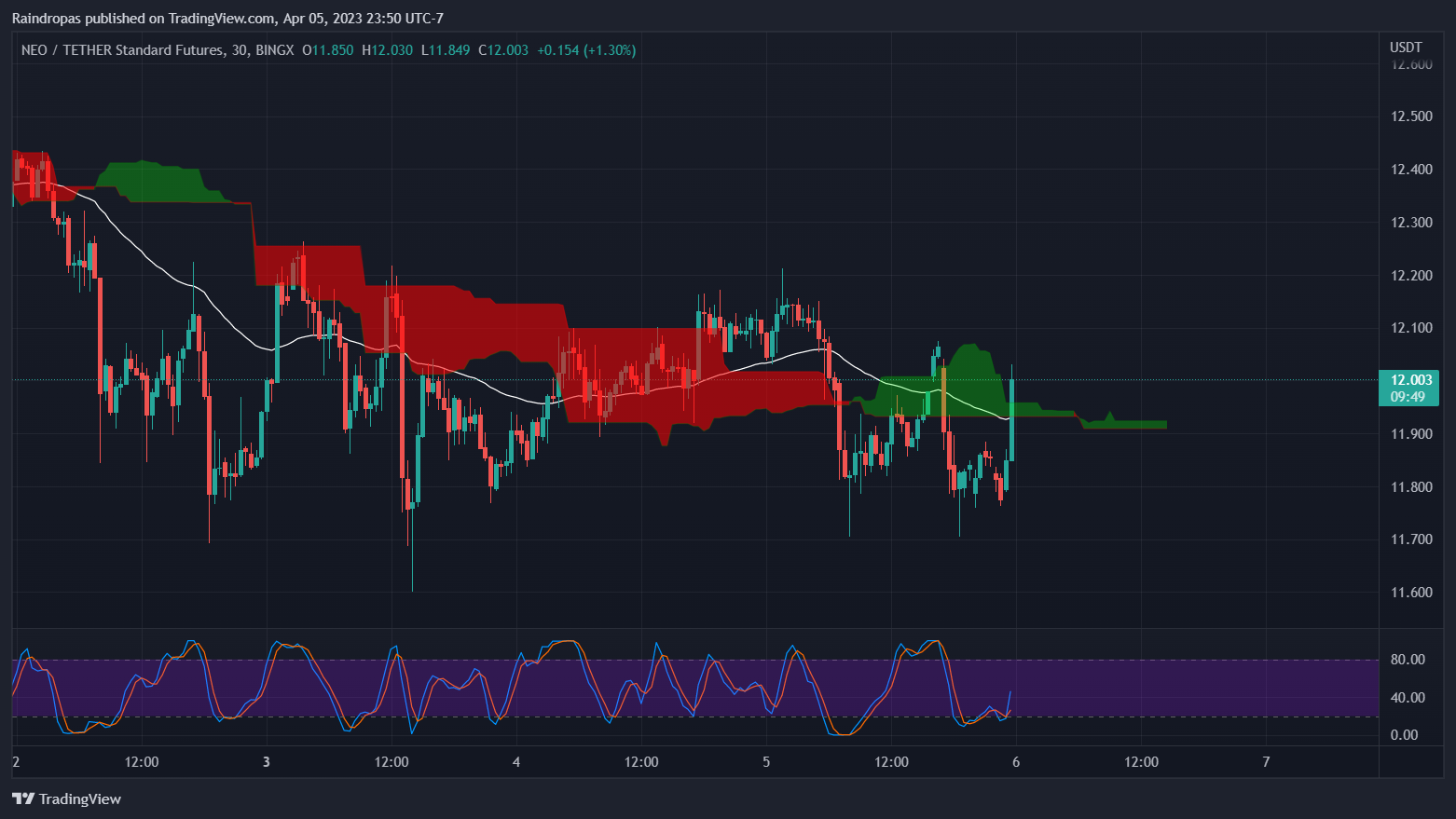The image size is (1456, 819).
Task: Click the 11.600 price axis label
Action: (x=1411, y=593)
